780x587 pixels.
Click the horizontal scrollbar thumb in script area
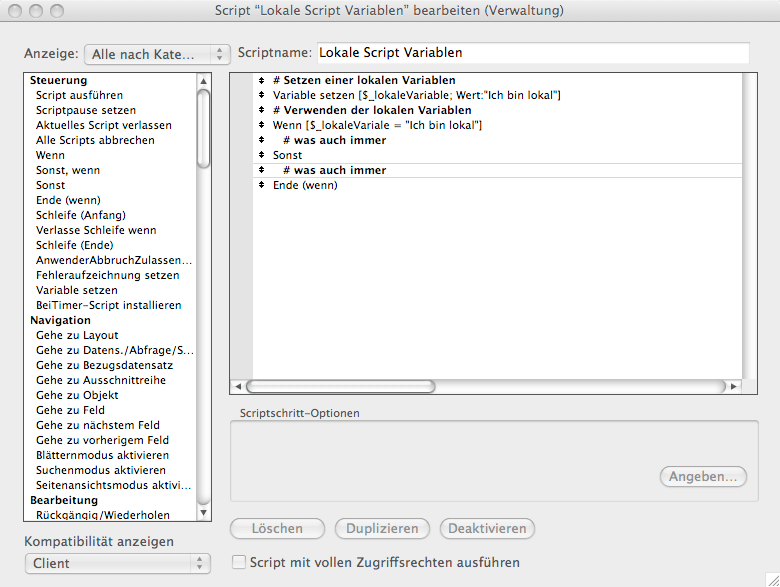340,386
